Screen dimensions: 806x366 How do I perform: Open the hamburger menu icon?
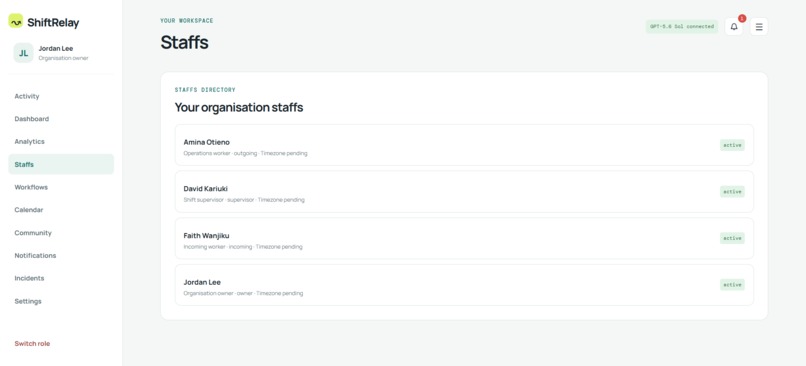pos(759,27)
